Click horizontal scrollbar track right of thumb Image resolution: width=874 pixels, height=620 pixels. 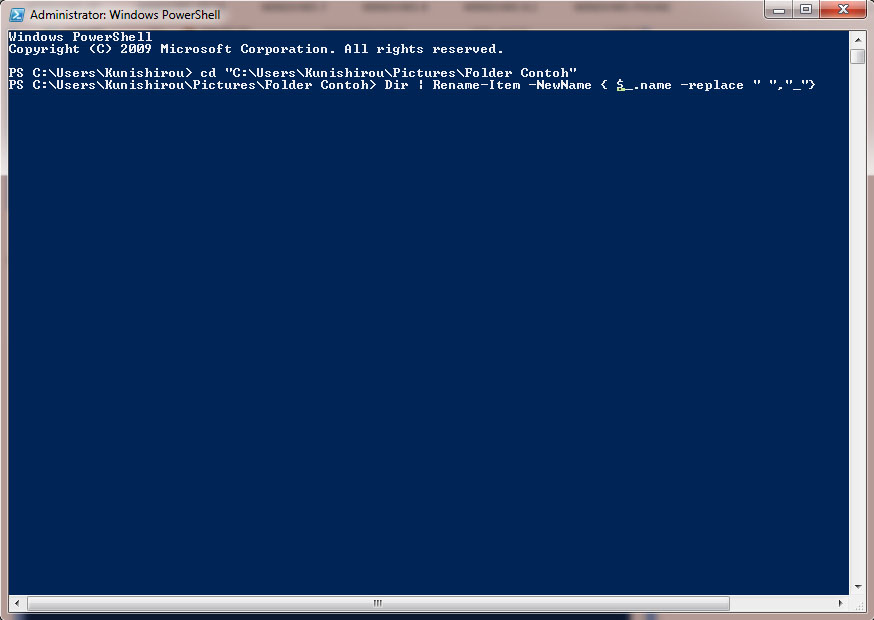point(780,603)
